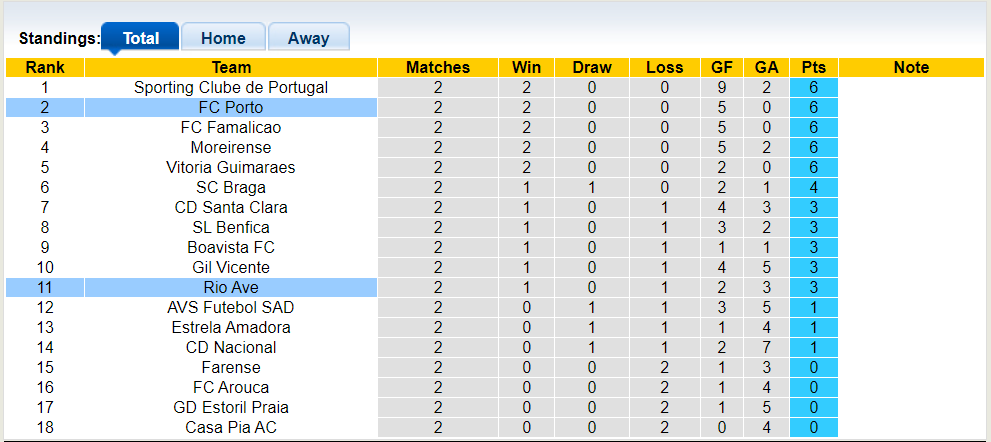Click the Moreirense team name
The height and width of the screenshot is (442, 991).
[231, 148]
